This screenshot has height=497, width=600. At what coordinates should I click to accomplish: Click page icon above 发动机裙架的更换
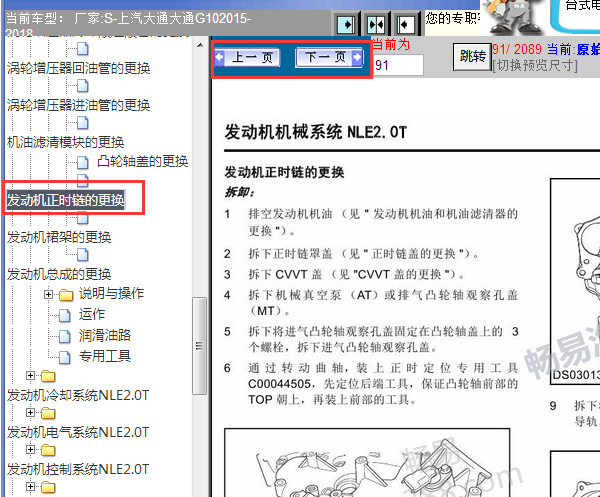[x=83, y=218]
